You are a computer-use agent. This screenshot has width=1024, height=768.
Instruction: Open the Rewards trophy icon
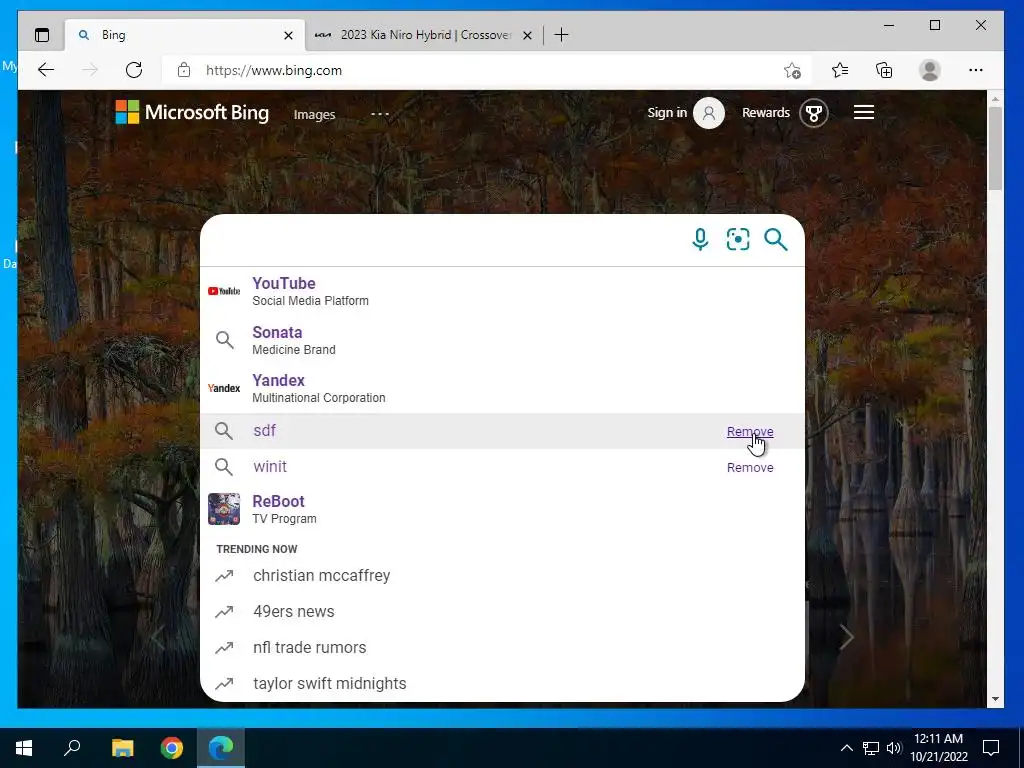[x=814, y=113]
